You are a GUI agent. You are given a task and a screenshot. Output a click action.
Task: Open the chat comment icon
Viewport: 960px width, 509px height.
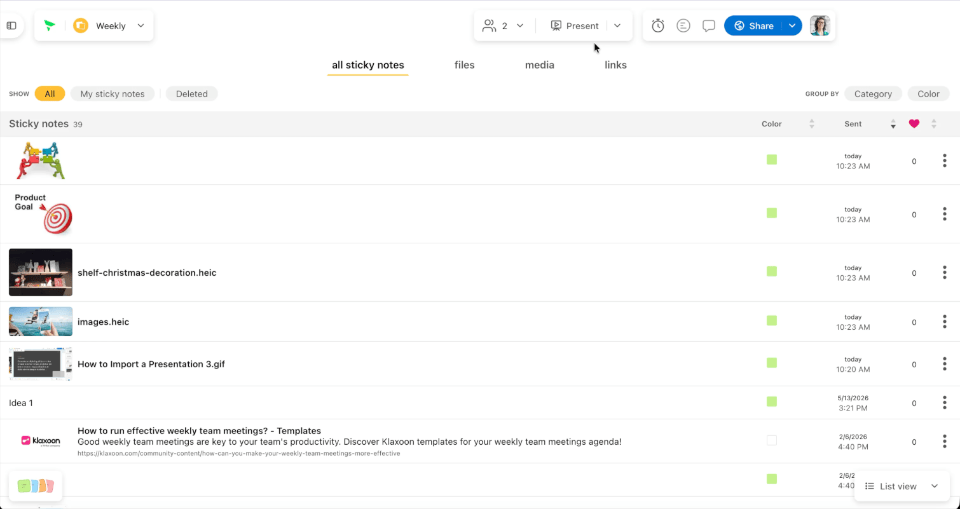[709, 26]
